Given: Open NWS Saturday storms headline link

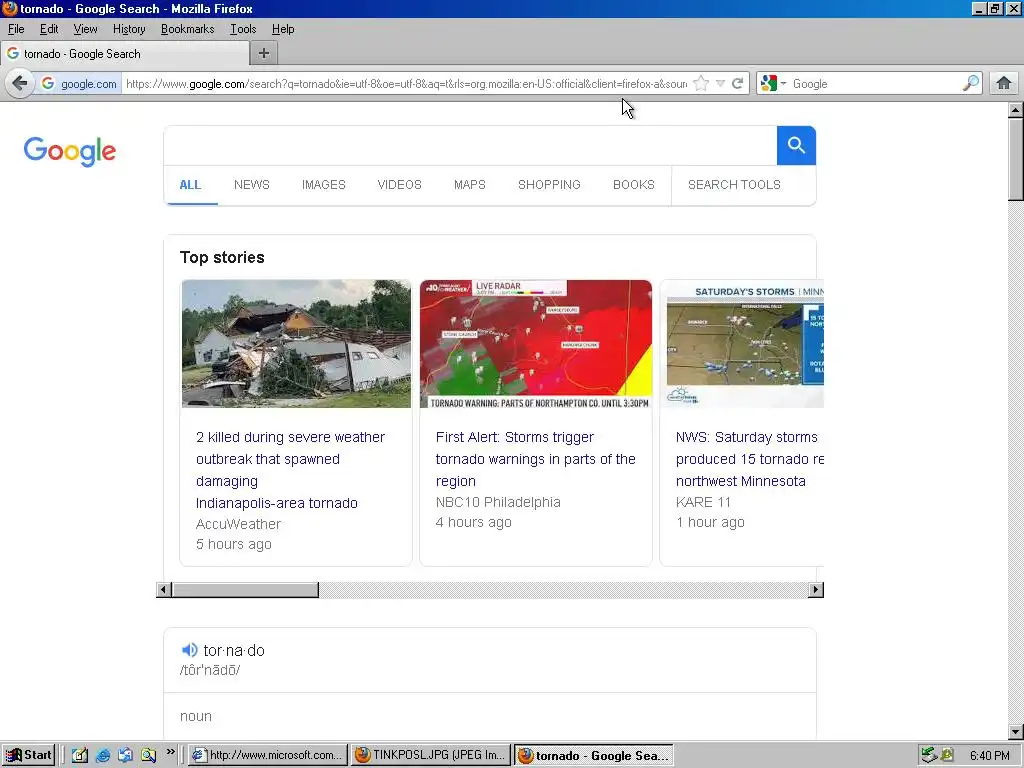Looking at the screenshot, I should point(749,458).
